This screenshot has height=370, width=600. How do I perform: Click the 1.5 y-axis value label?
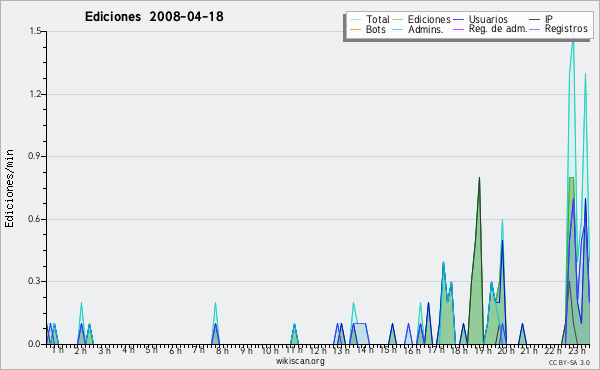click(35, 31)
